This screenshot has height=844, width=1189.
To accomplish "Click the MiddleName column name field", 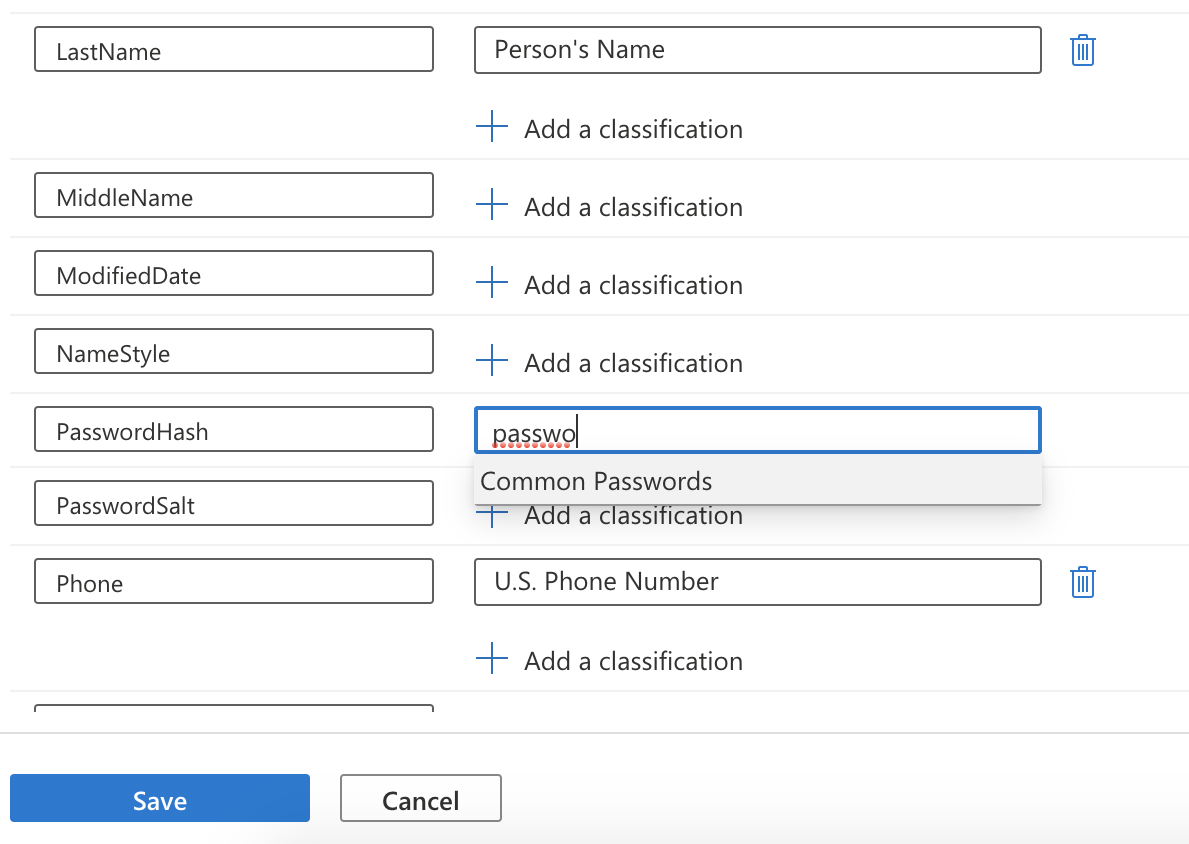I will click(234, 195).
